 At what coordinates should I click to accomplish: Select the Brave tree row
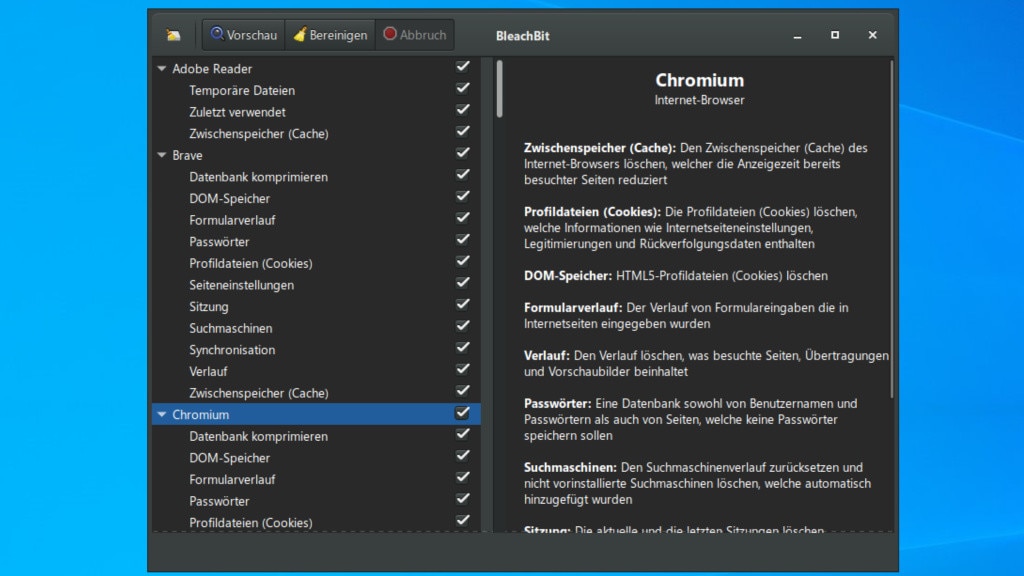click(316, 155)
